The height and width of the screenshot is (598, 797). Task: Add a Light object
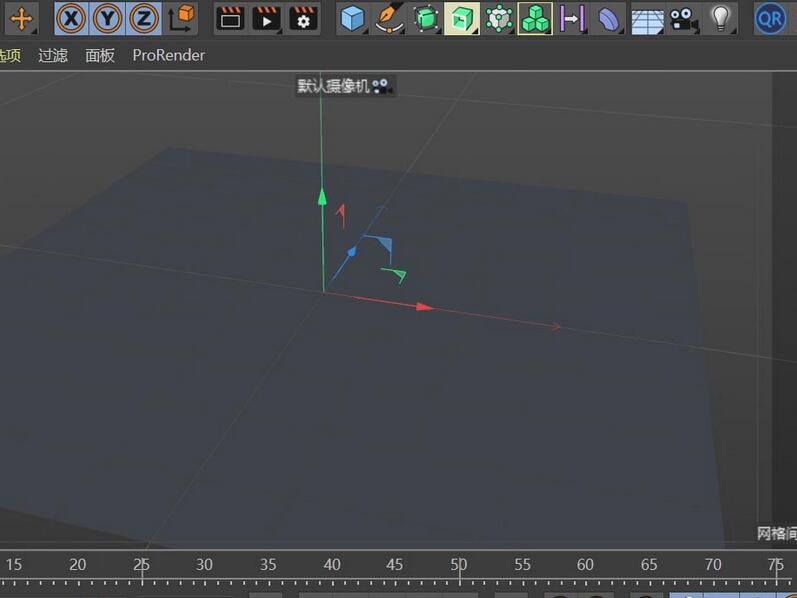(719, 18)
